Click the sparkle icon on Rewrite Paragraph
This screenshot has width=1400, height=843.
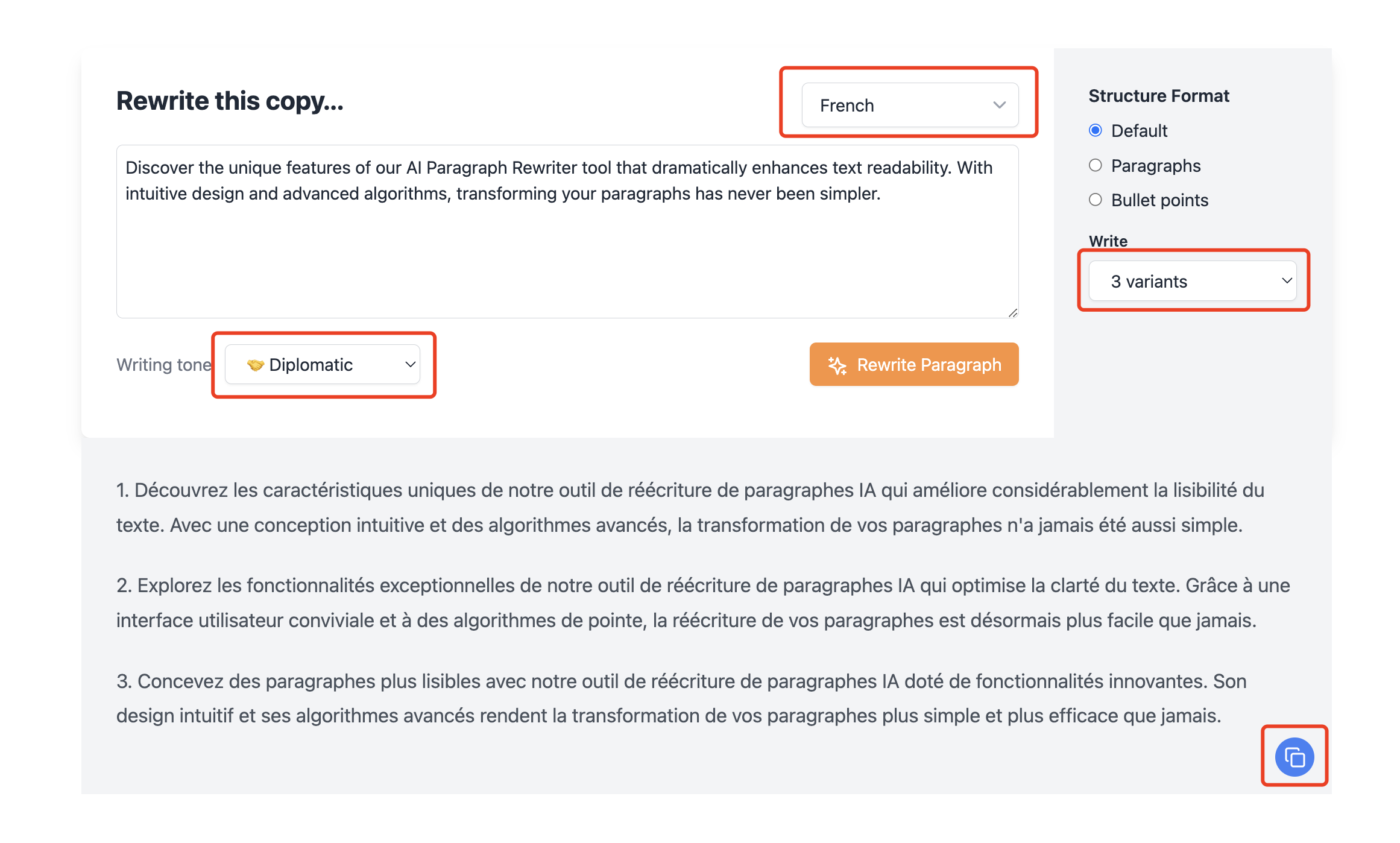point(837,364)
